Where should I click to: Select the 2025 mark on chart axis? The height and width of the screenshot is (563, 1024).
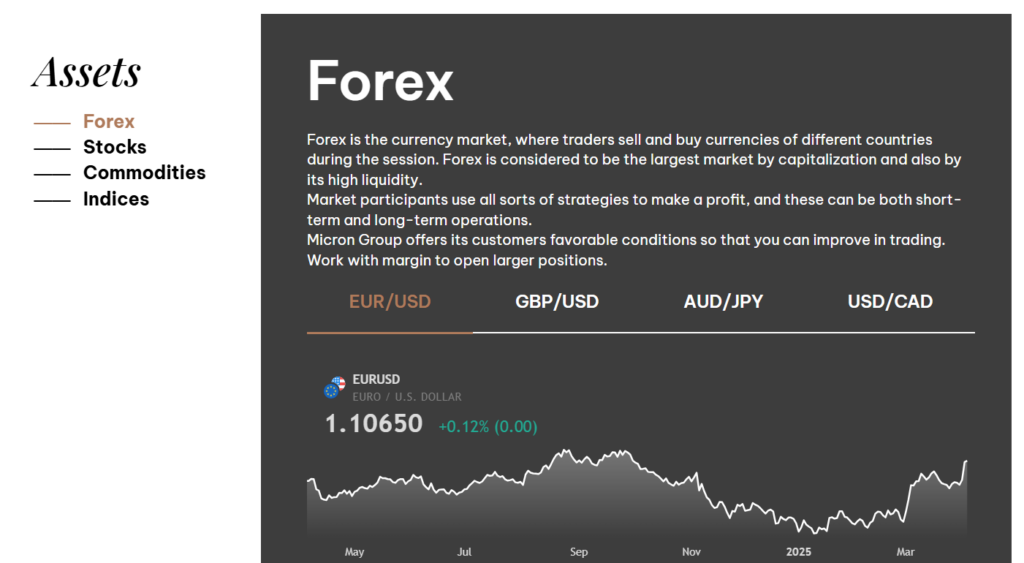coord(799,552)
